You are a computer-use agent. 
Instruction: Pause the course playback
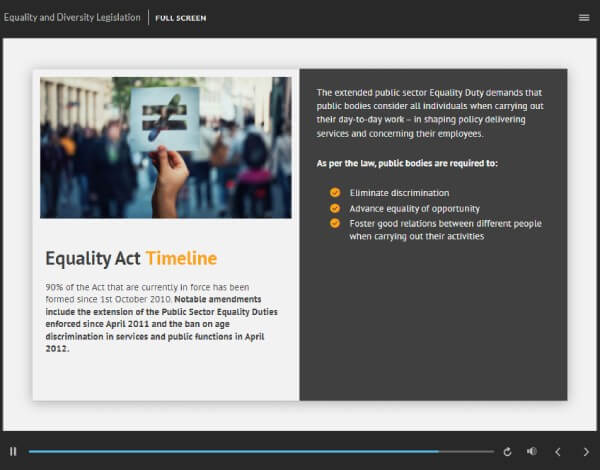pyautogui.click(x=13, y=452)
